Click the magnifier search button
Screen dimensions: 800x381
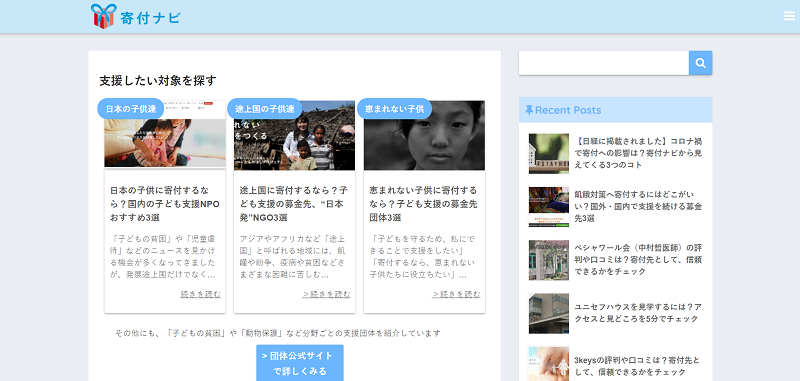pyautogui.click(x=701, y=63)
